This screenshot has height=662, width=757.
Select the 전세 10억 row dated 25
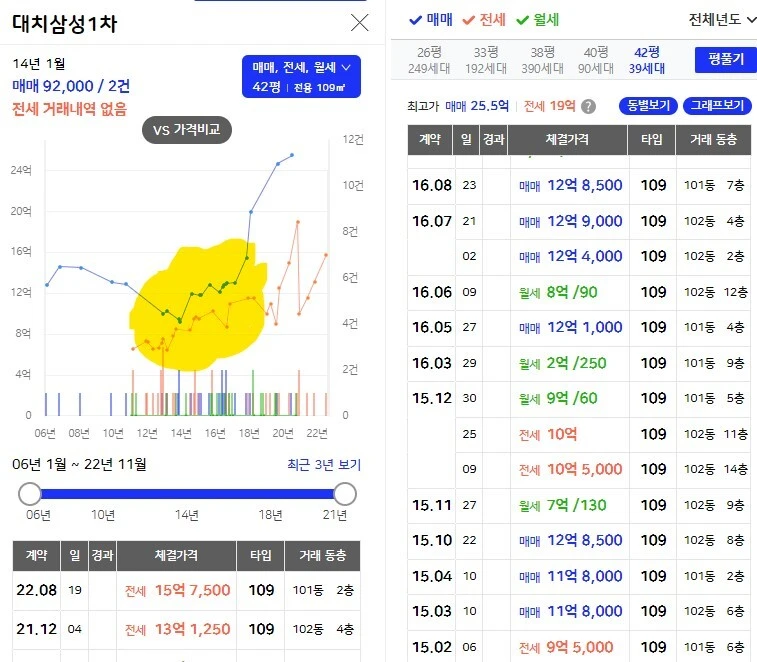coord(603,435)
